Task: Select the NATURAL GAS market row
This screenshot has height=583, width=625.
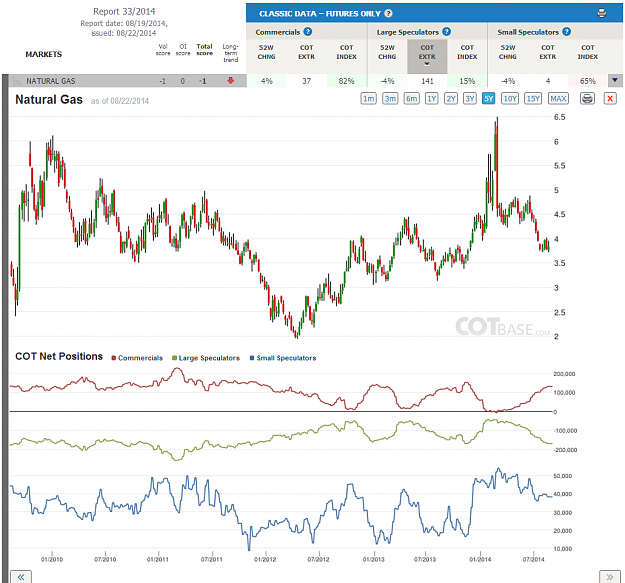Action: (x=128, y=81)
